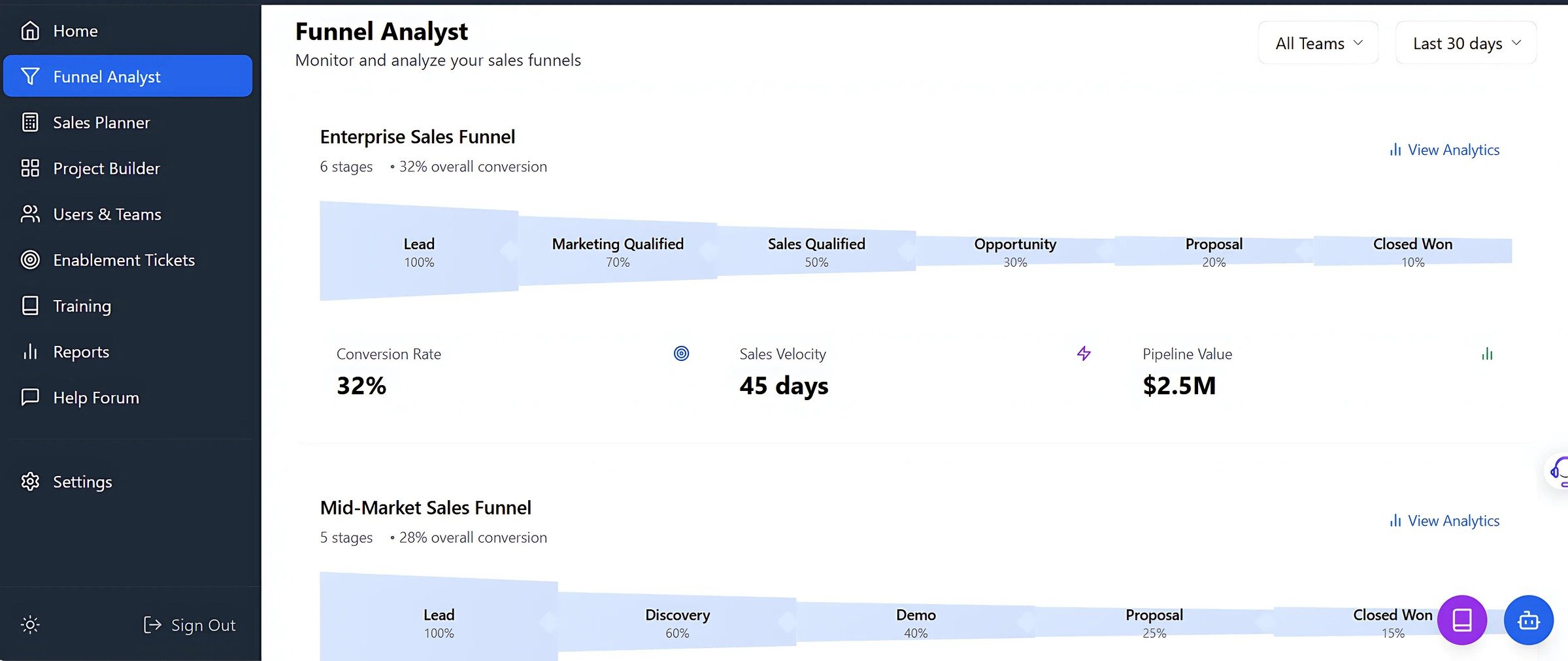This screenshot has width=1568, height=661.
Task: Go to the Project Builder page
Action: point(106,168)
